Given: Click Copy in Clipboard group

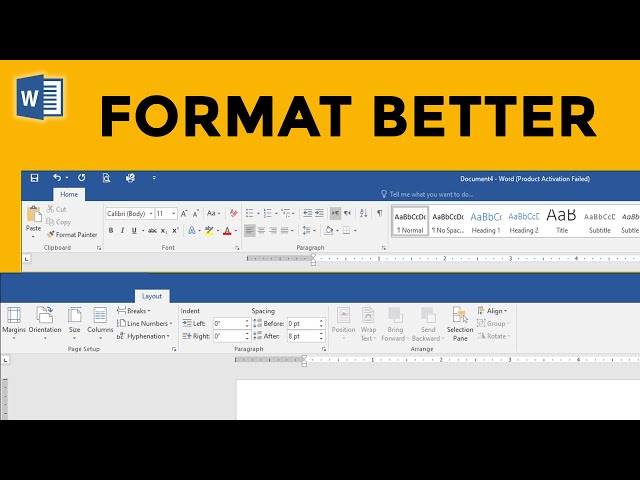Looking at the screenshot, I should coord(58,222).
